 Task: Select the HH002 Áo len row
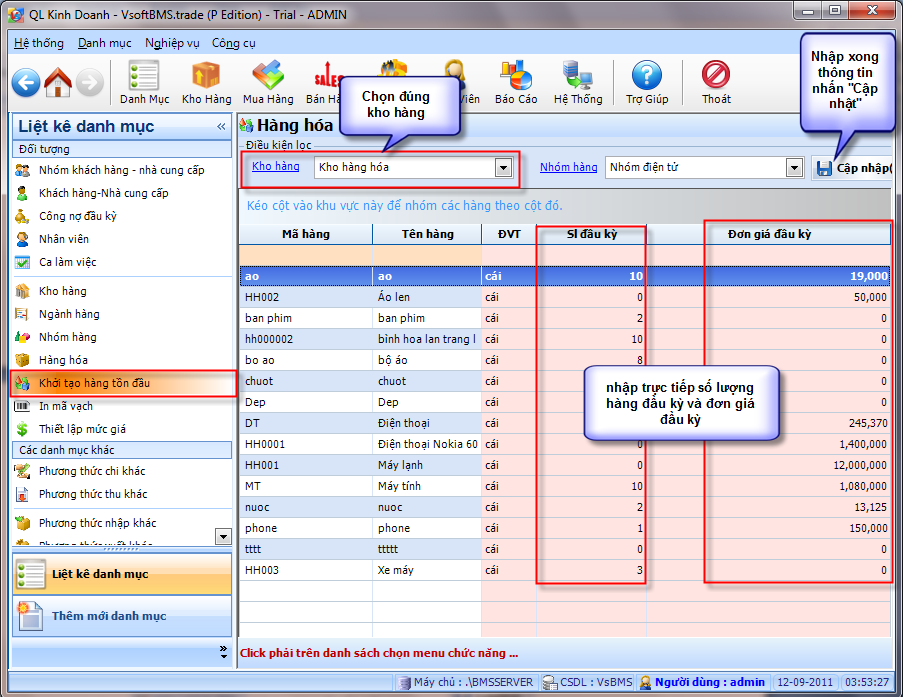coord(565,297)
